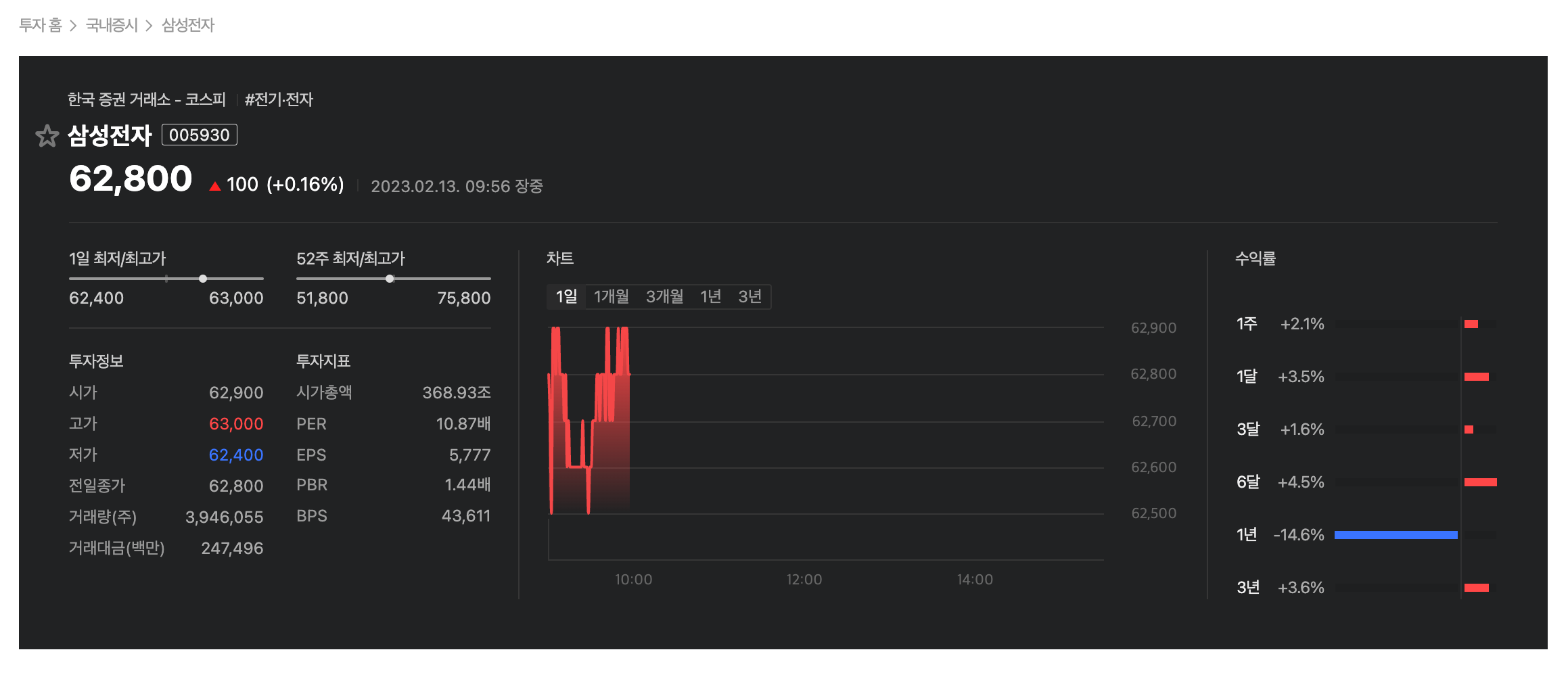Click the 52주 최저/최고가 range slider dot
The image size is (1568, 675).
pyautogui.click(x=390, y=279)
